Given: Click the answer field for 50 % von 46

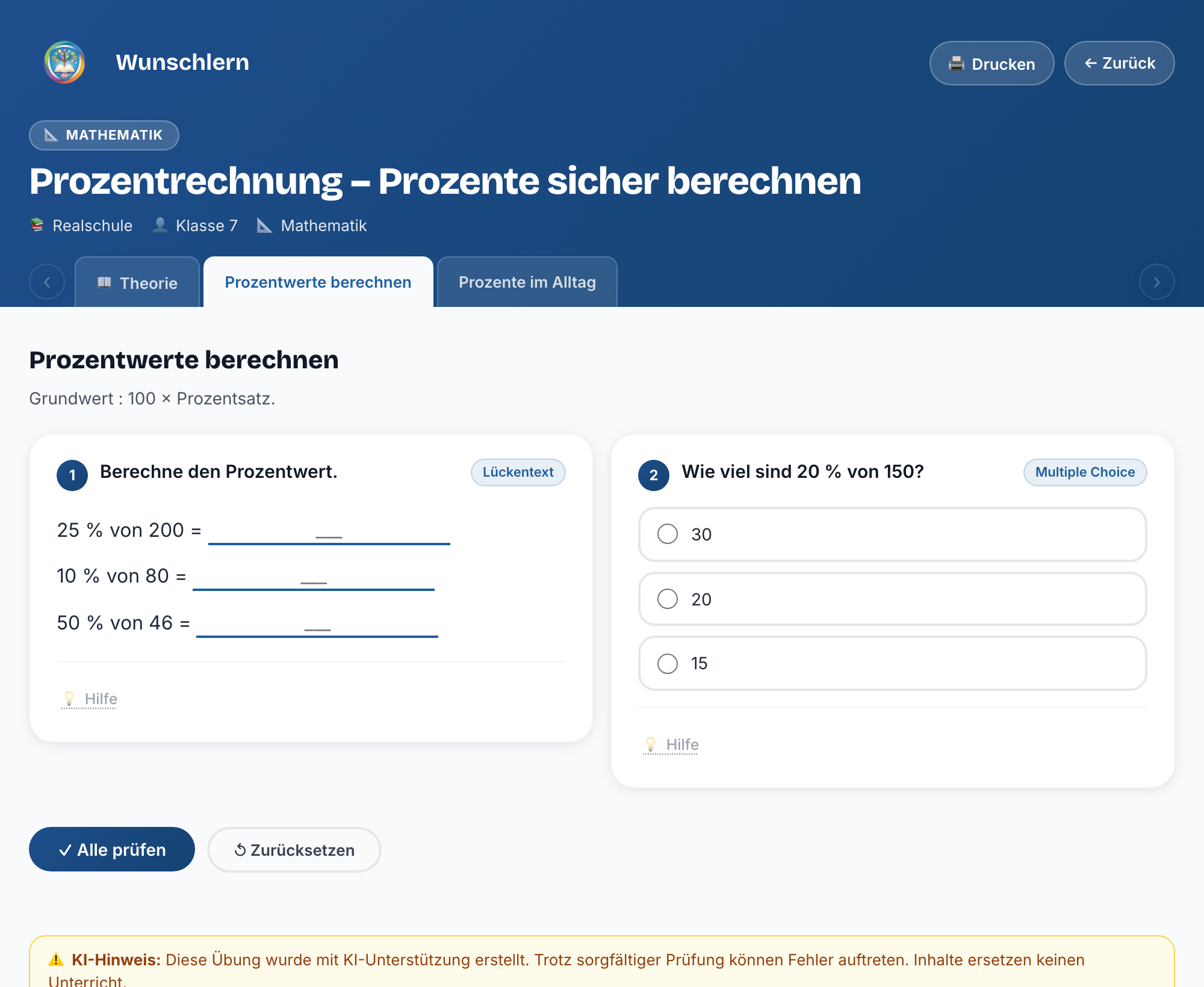Looking at the screenshot, I should [x=317, y=623].
